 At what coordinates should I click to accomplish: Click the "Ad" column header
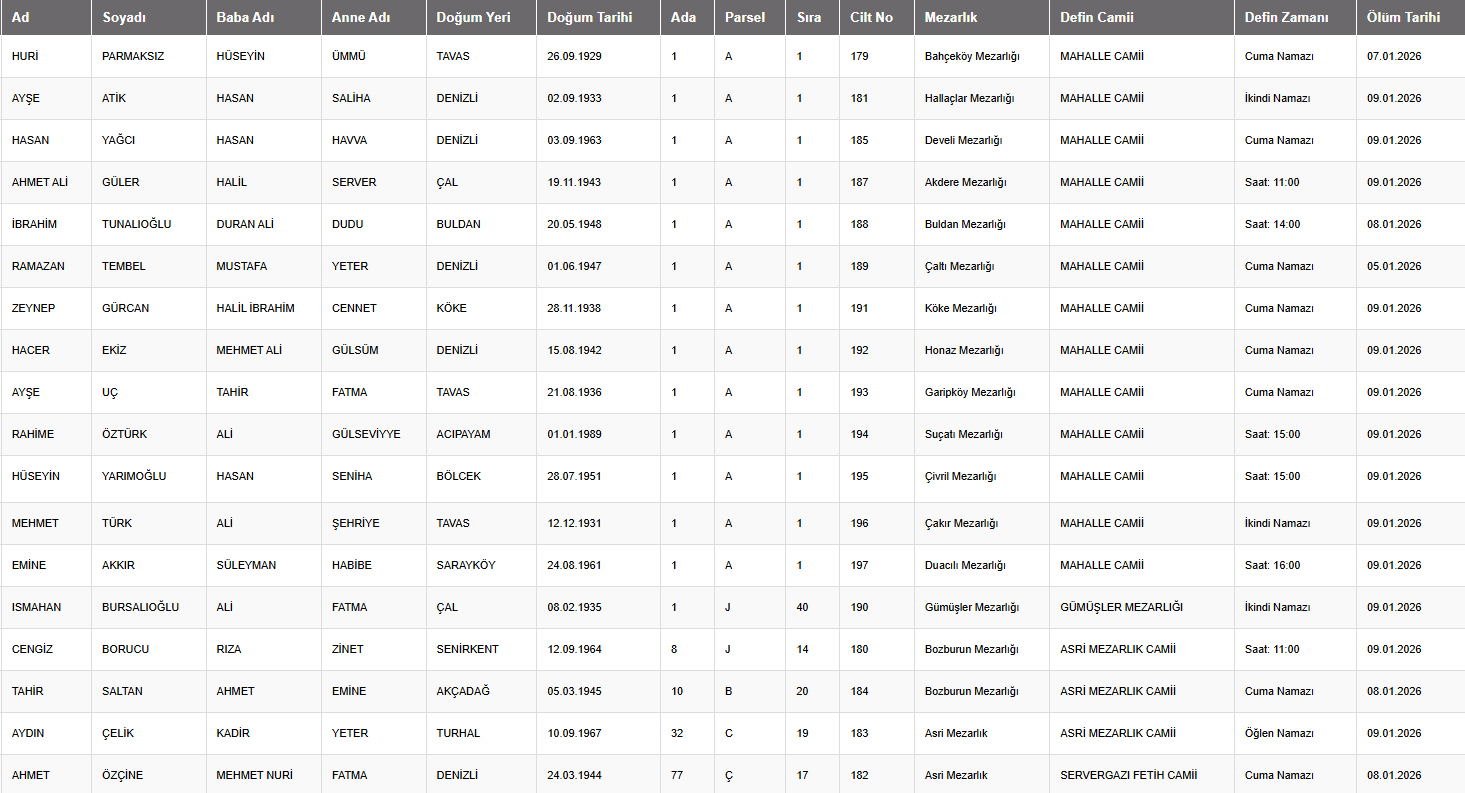click(21, 17)
